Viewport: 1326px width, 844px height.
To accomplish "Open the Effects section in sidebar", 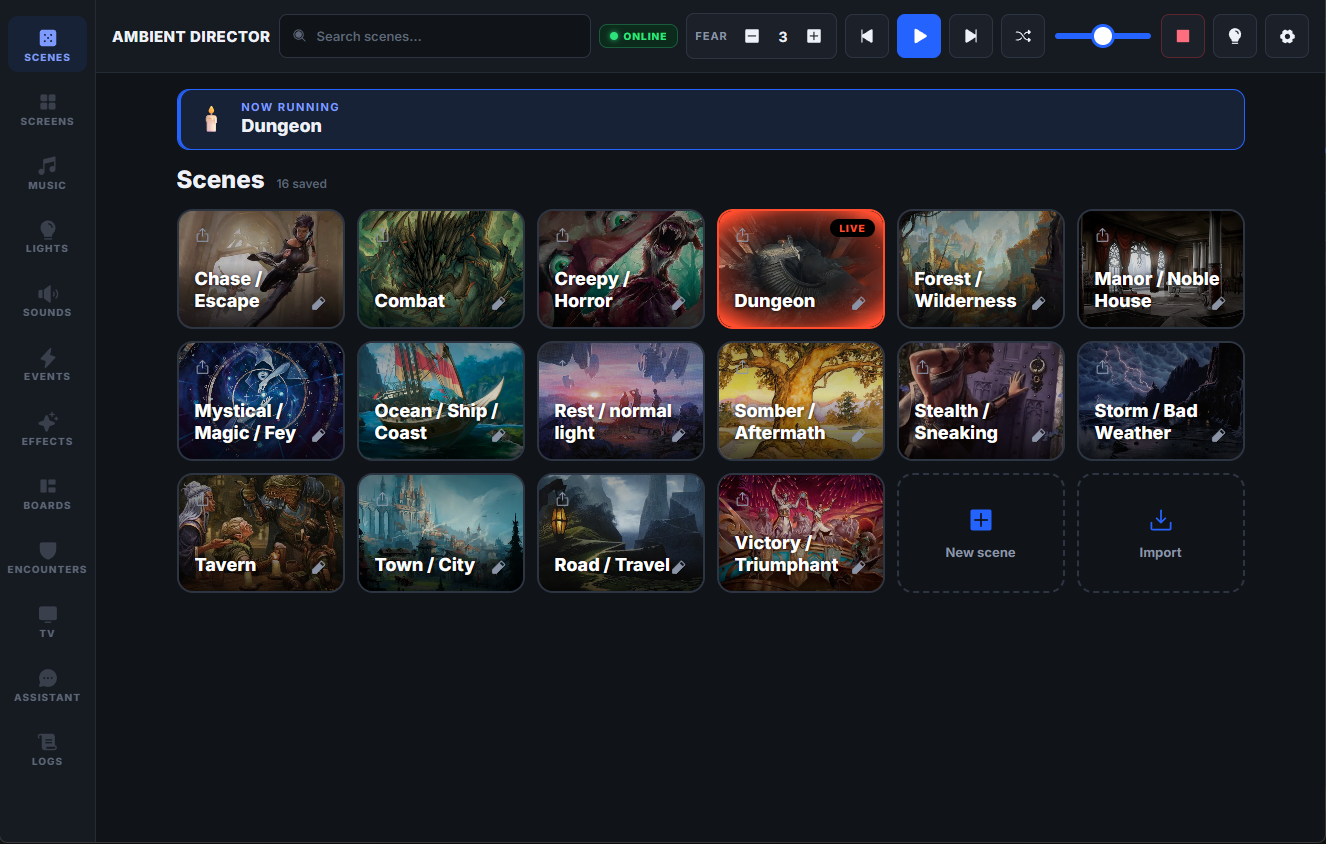I will pyautogui.click(x=47, y=429).
